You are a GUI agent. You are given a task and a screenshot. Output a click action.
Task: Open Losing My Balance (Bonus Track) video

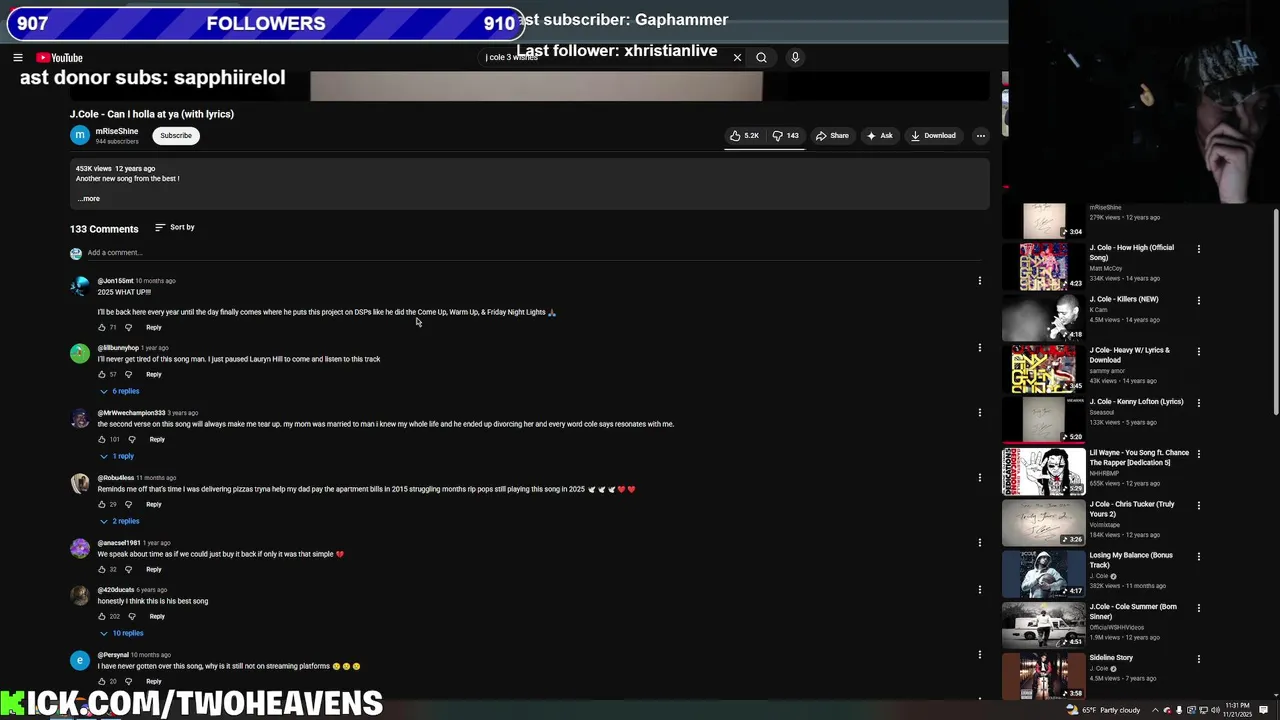[x=1131, y=560]
